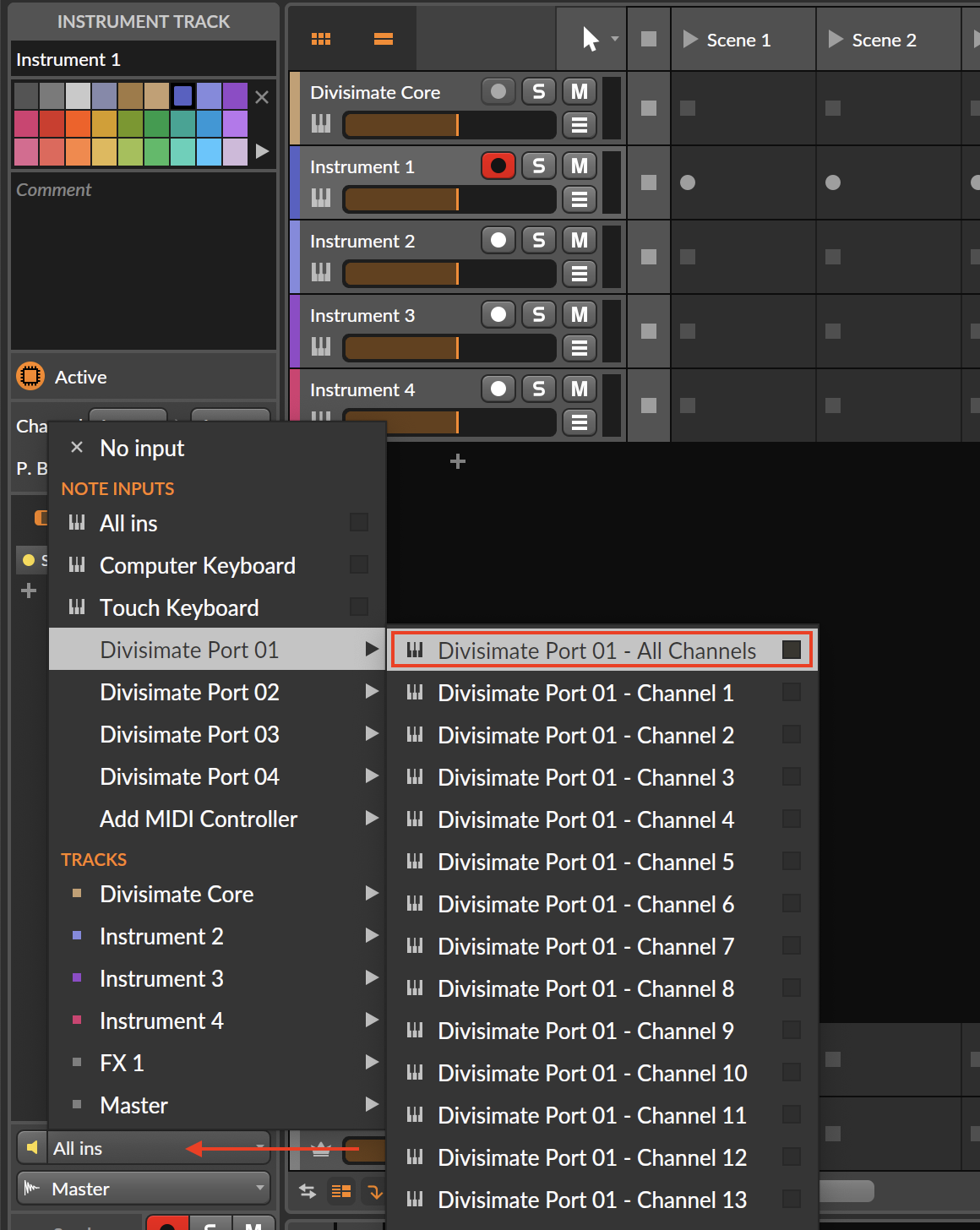Select No input from the menu
This screenshot has width=980, height=1230.
pos(142,448)
